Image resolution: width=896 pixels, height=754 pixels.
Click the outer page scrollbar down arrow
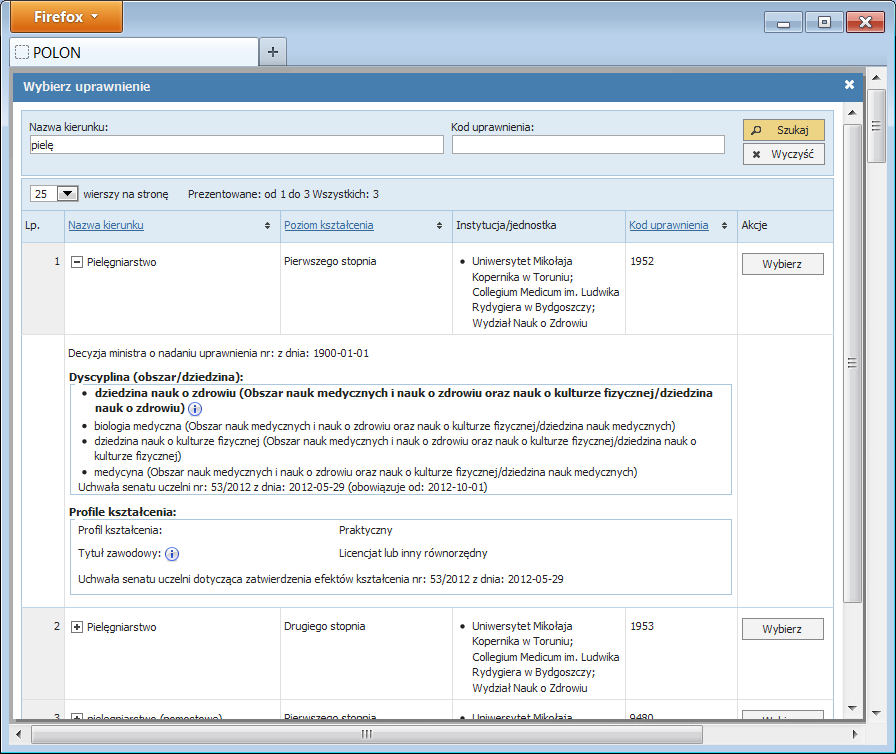(876, 713)
